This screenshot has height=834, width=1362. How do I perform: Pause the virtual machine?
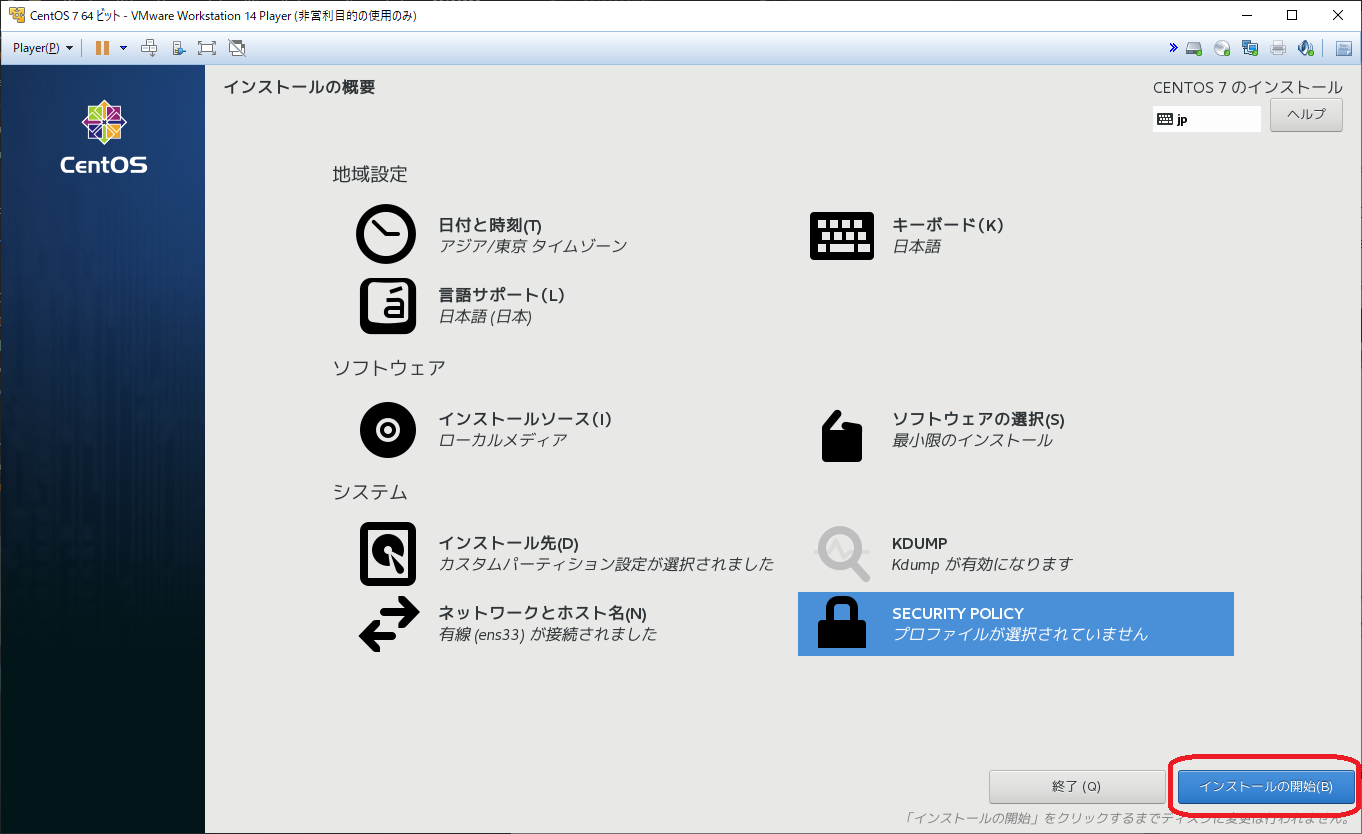[102, 48]
